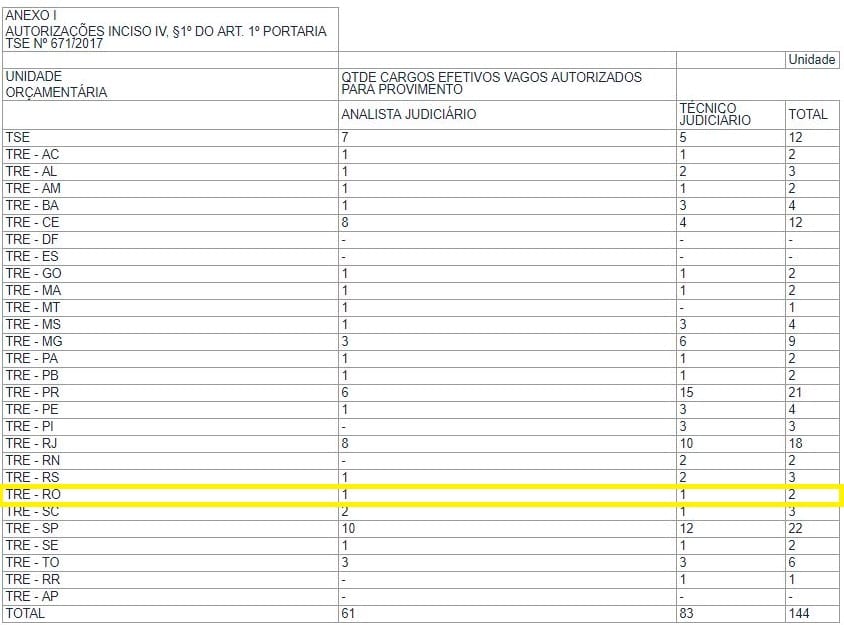The height and width of the screenshot is (625, 844).
Task: Click TRE - RJ total value "18"
Action: point(795,444)
